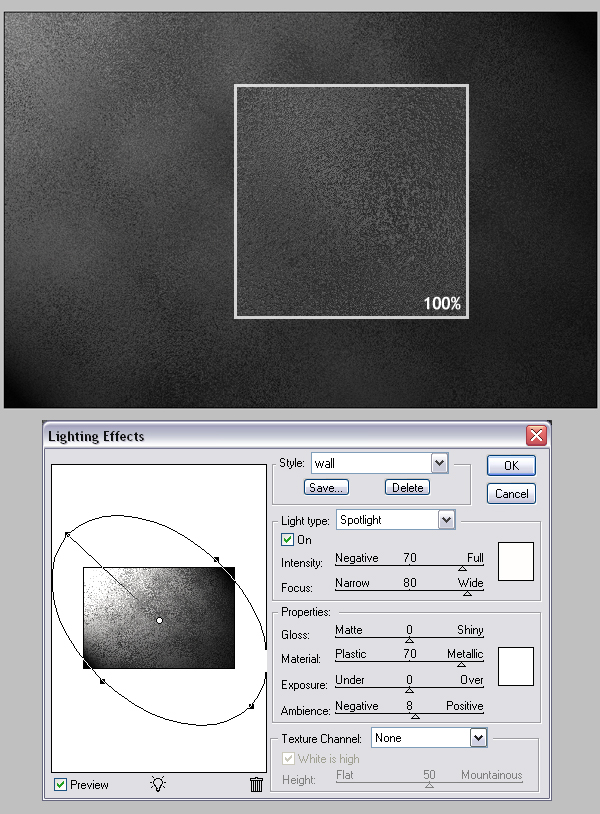Click the Height slider handle
The width and height of the screenshot is (600, 814).
pyautogui.click(x=429, y=785)
